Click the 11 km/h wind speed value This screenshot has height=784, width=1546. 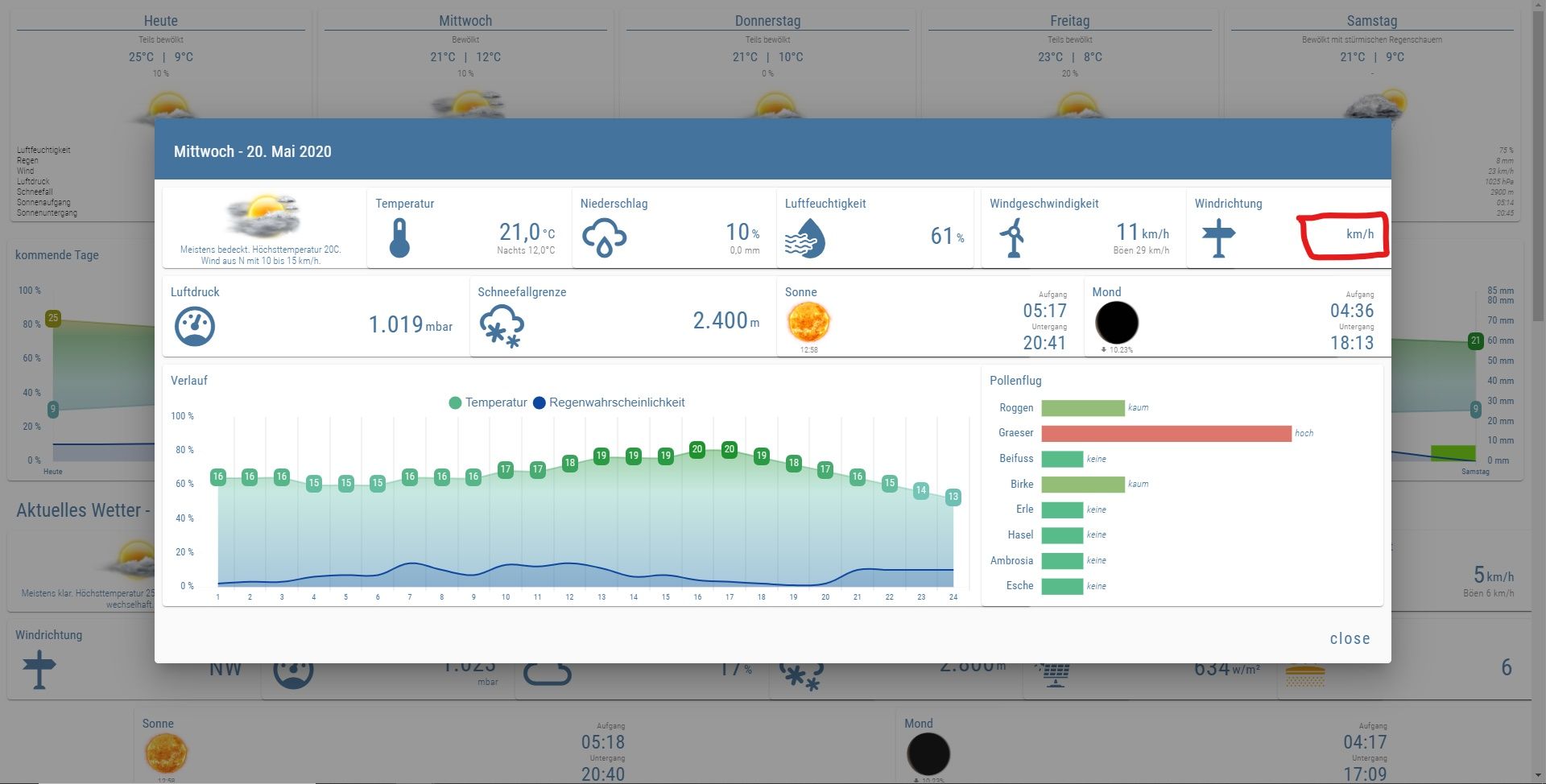1142,233
